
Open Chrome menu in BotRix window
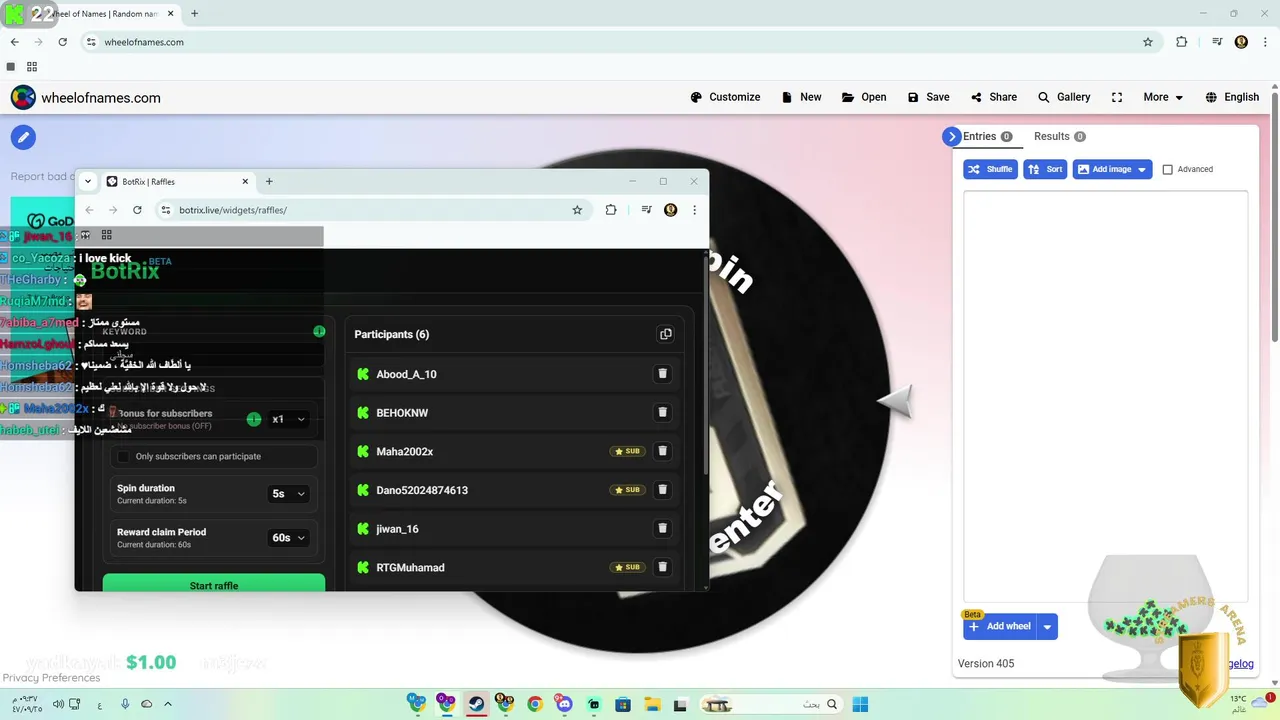(694, 210)
